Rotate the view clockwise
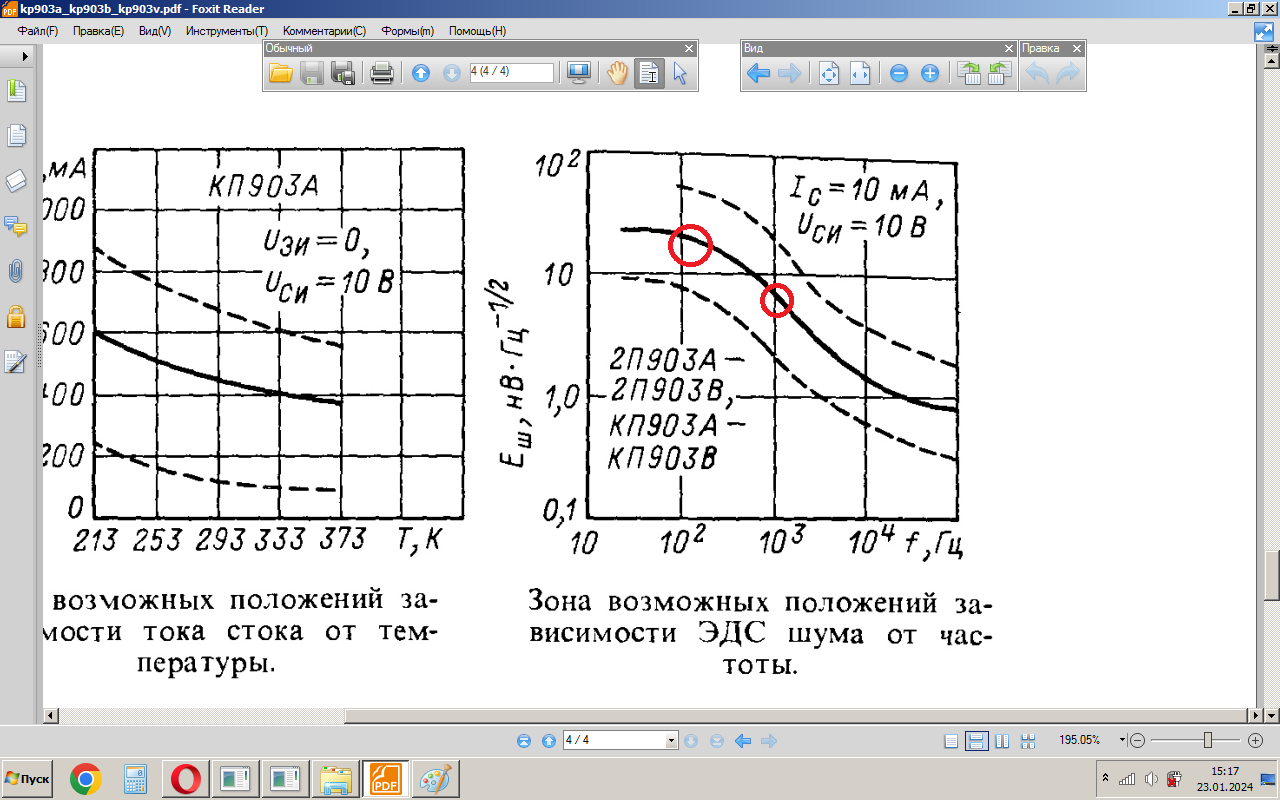Image resolution: width=1280 pixels, height=804 pixels. point(968,73)
